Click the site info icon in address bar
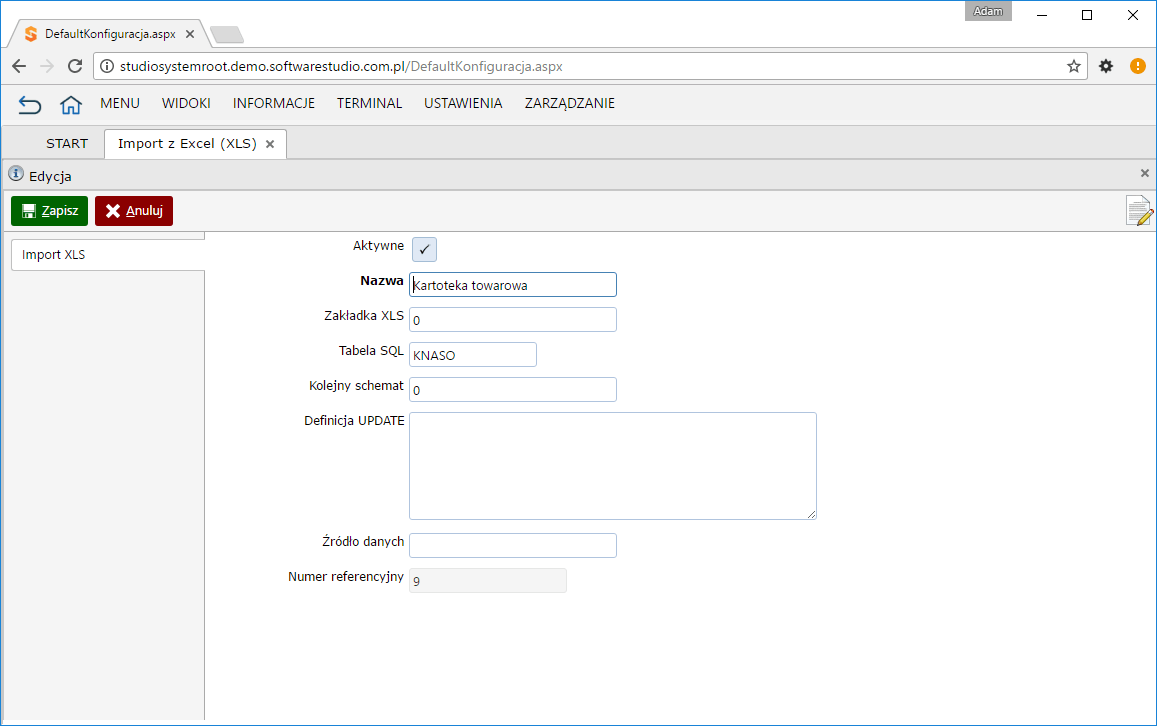Viewport: 1157px width, 726px height. point(107,66)
